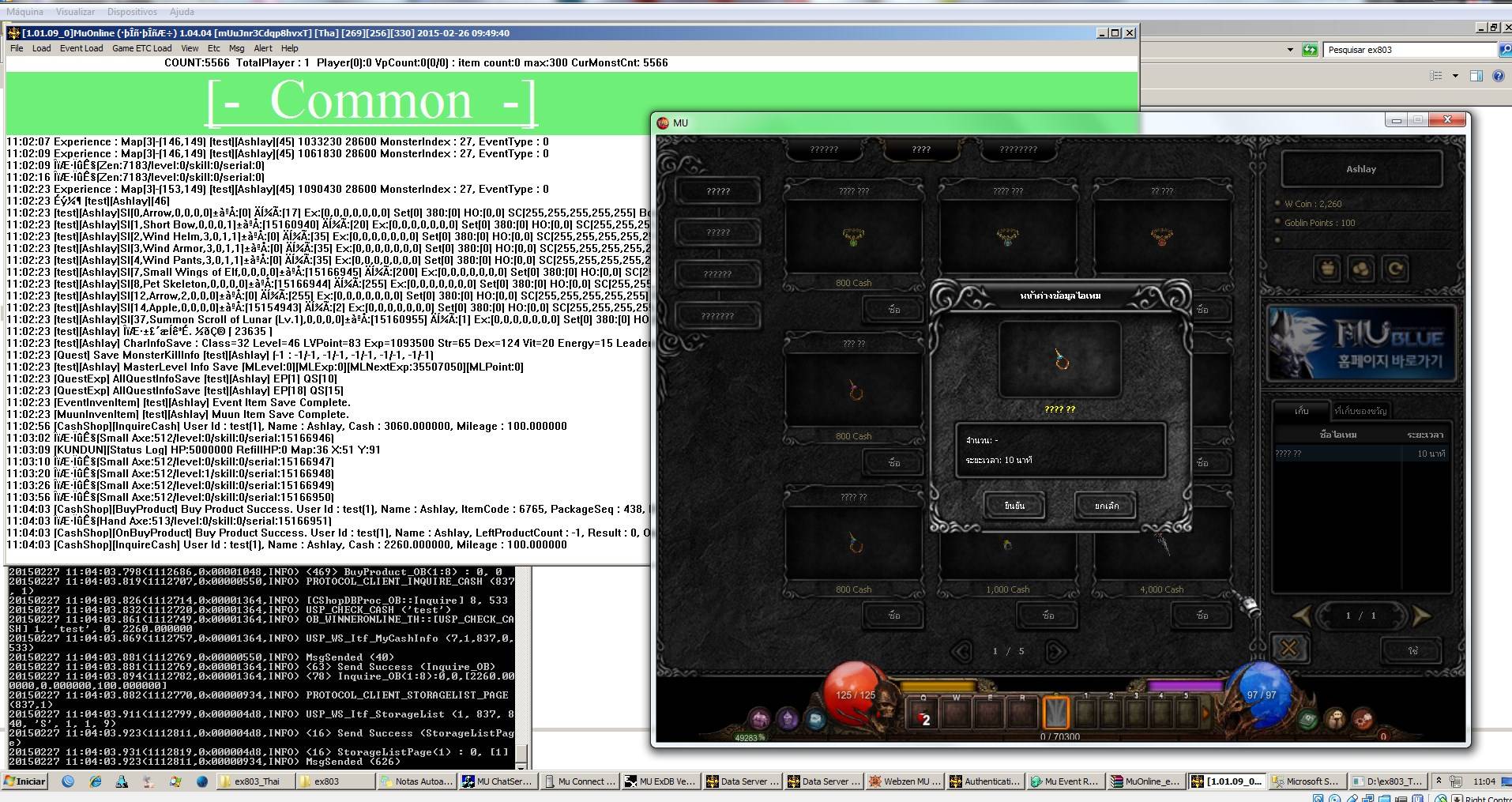The width and height of the screenshot is (1512, 802).
Task: Open dropdown arrow left of refresh icon
Action: (1290, 50)
